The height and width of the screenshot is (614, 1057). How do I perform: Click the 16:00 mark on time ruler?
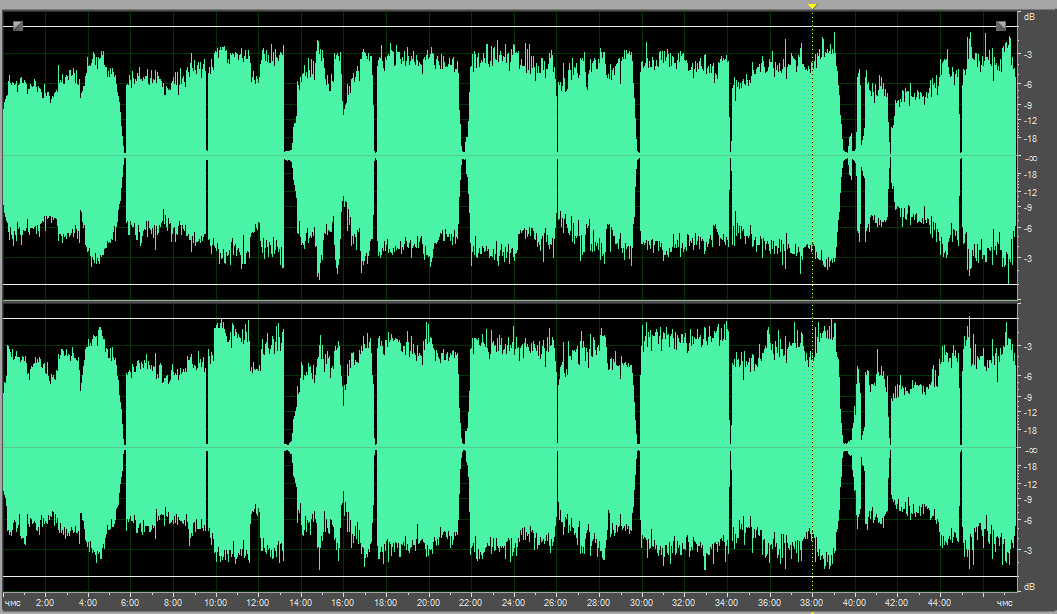342,603
